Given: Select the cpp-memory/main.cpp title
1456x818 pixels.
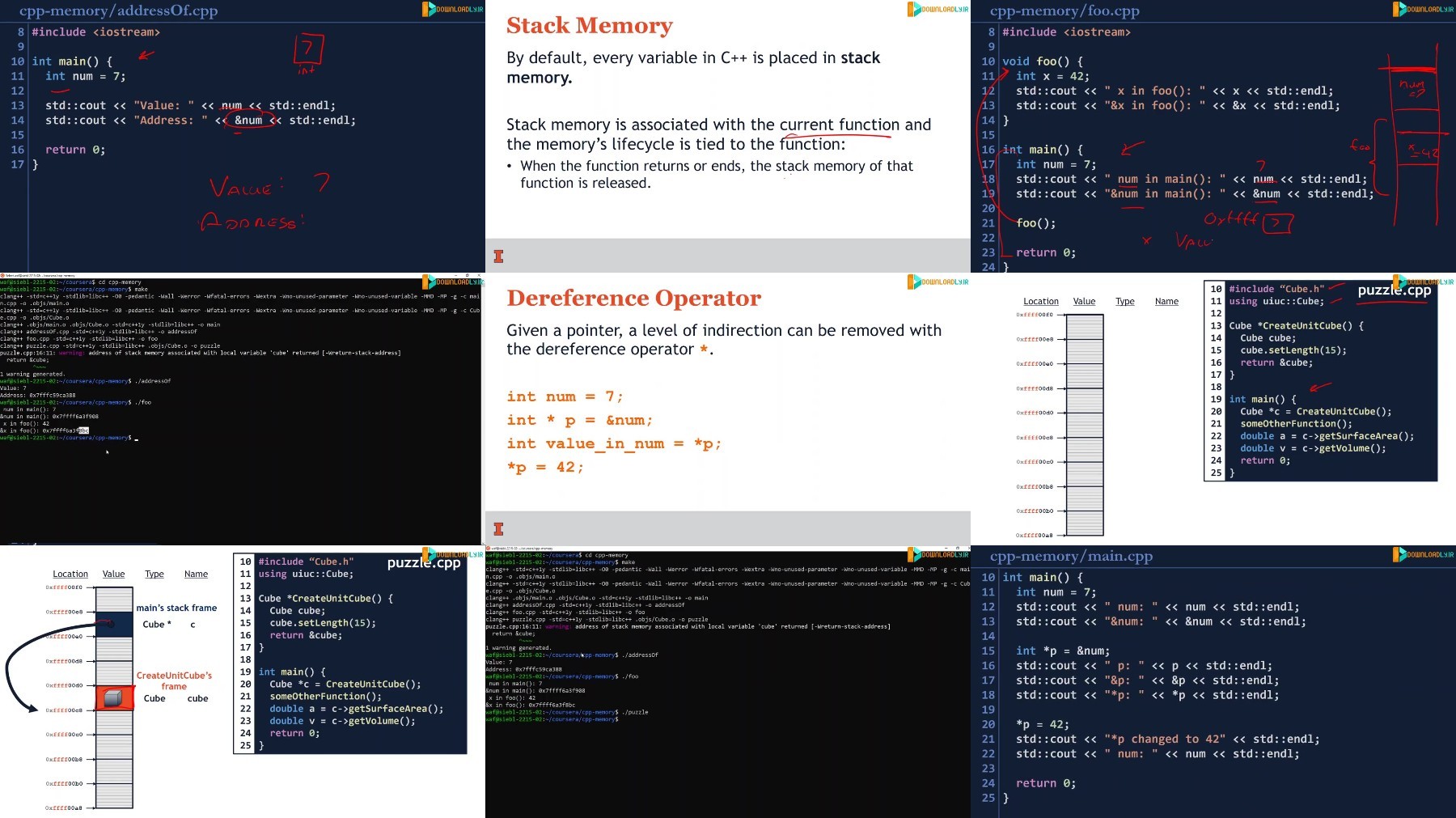Looking at the screenshot, I should [1071, 556].
